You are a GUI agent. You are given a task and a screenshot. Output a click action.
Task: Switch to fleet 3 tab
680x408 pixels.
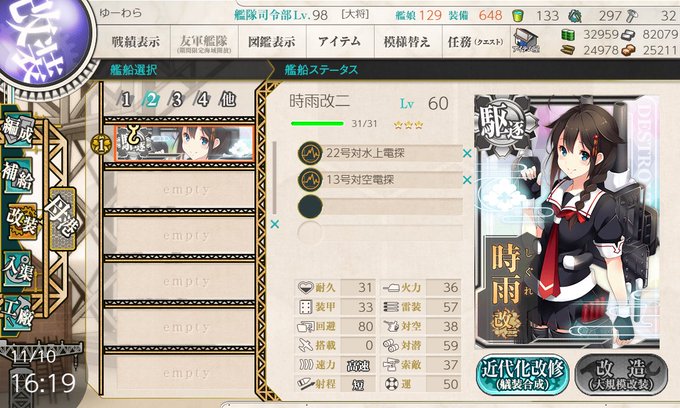click(177, 100)
